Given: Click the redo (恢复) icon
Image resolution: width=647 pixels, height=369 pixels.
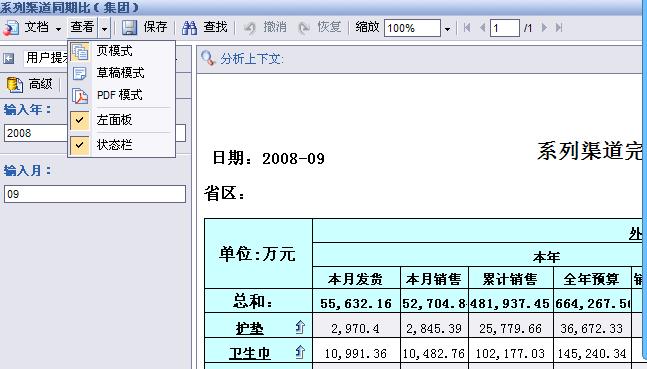Looking at the screenshot, I should pos(304,28).
